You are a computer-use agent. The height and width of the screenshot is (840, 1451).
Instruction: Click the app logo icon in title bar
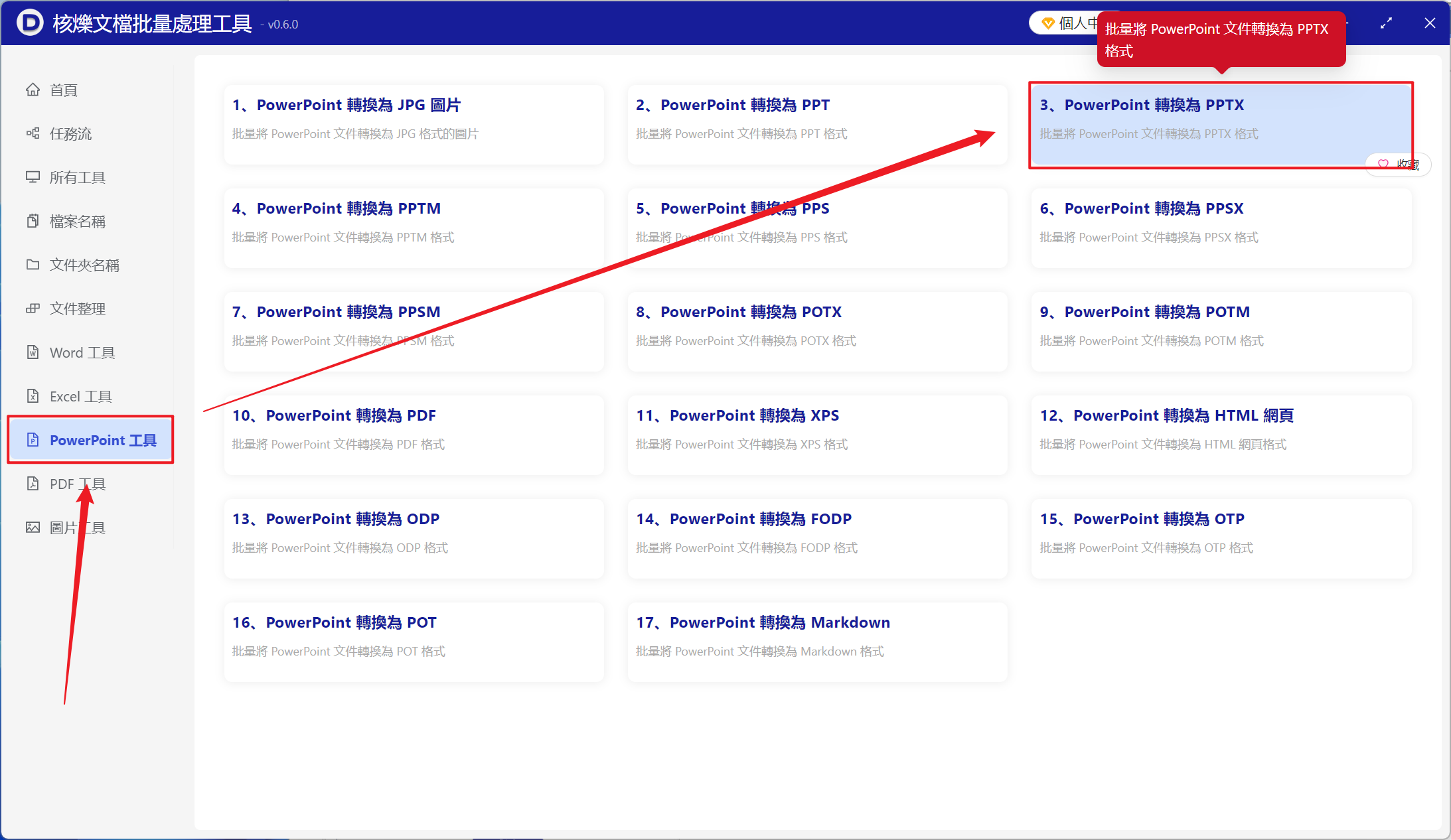(30, 23)
